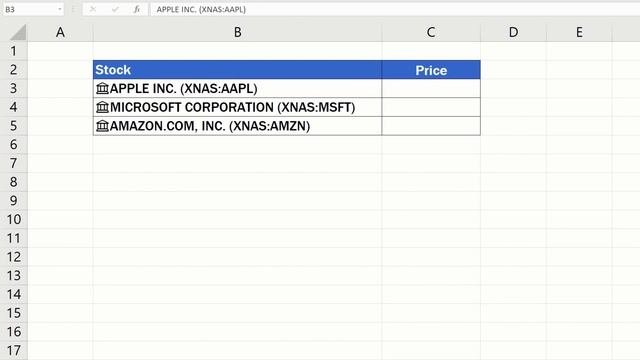Click the stock icon beside AMAZON.COM, INC.

point(102,126)
